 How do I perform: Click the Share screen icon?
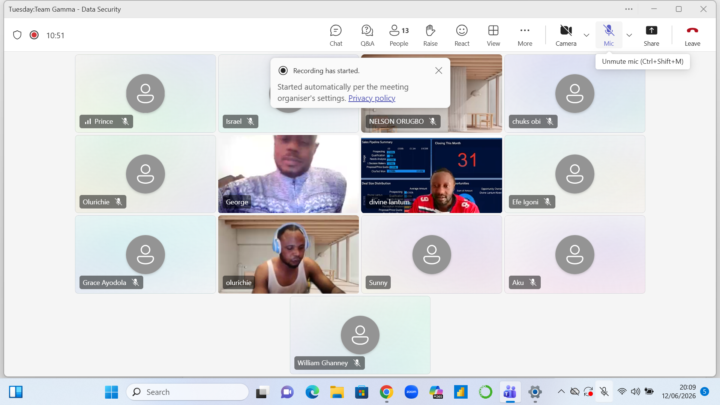[x=651, y=35]
